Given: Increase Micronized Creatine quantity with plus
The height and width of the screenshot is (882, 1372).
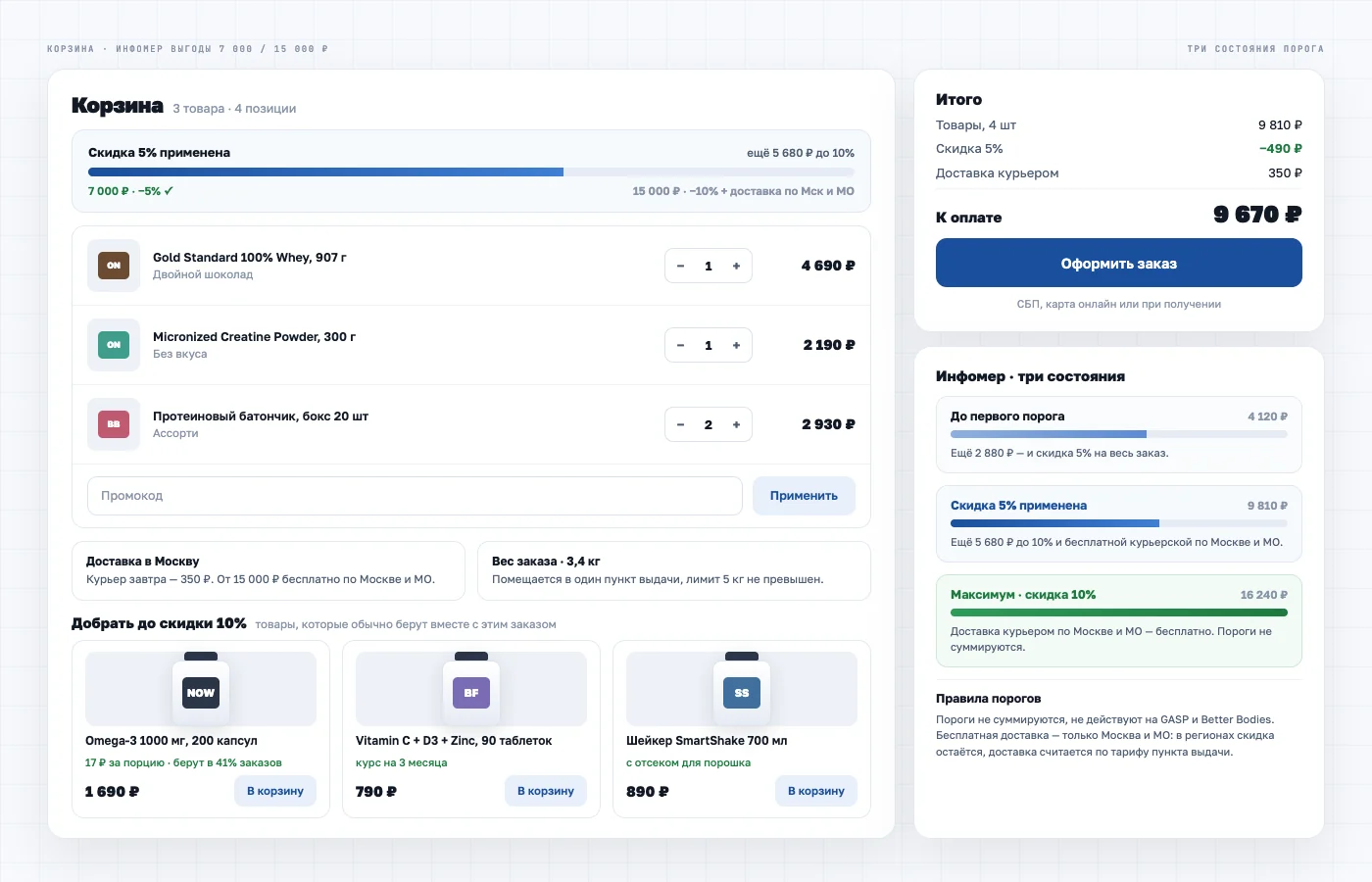Looking at the screenshot, I should [736, 345].
